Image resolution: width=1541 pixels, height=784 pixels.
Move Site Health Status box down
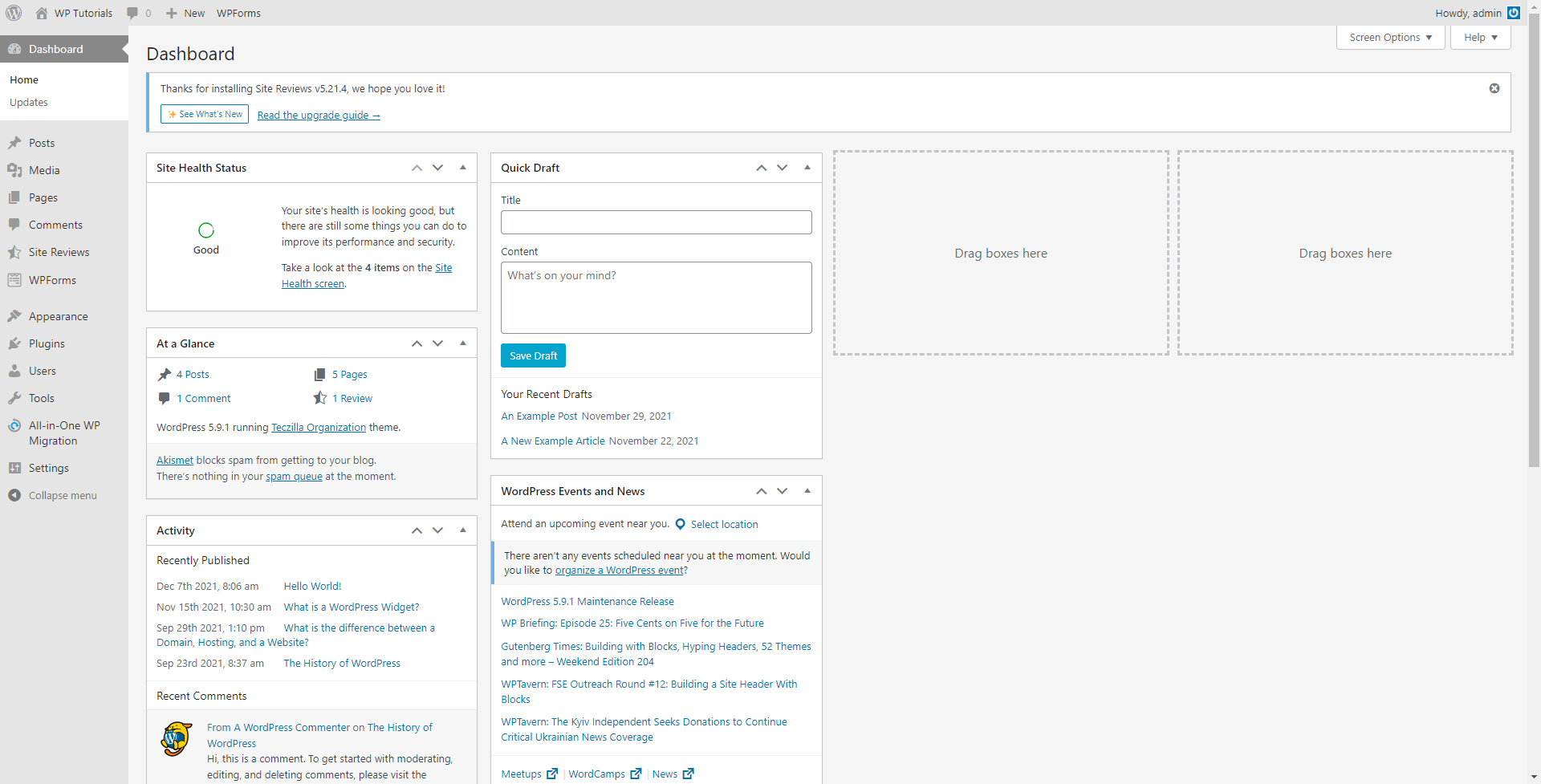pos(437,168)
